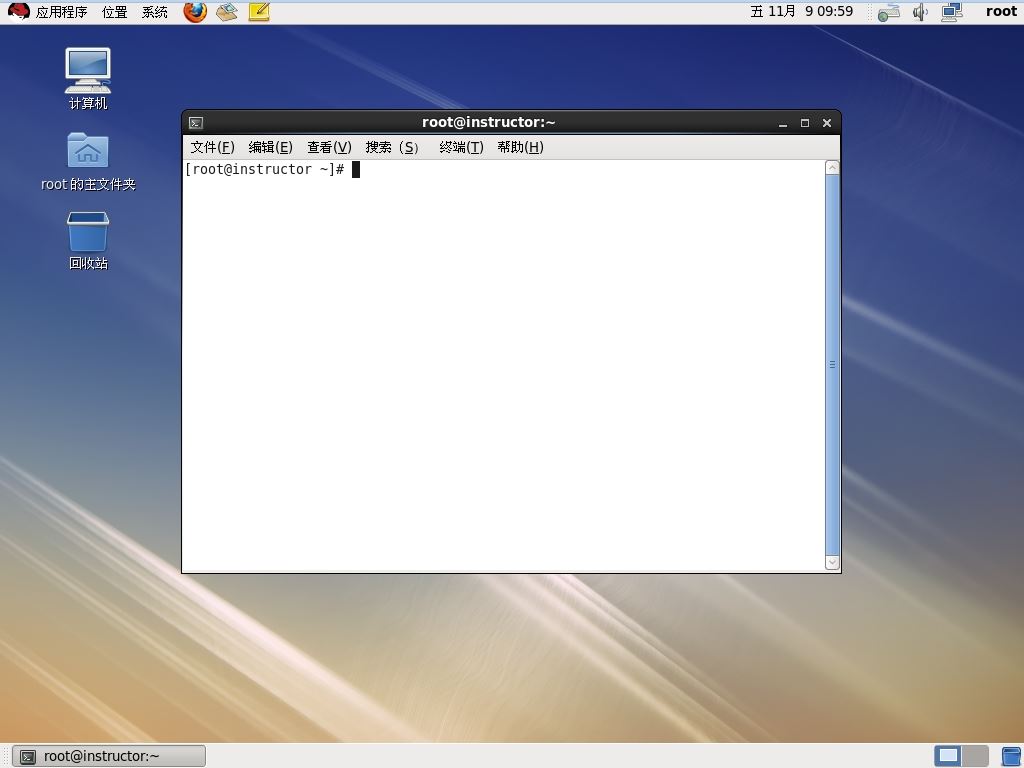Maximize the terminal window
This screenshot has height=768, width=1024.
[x=805, y=123]
